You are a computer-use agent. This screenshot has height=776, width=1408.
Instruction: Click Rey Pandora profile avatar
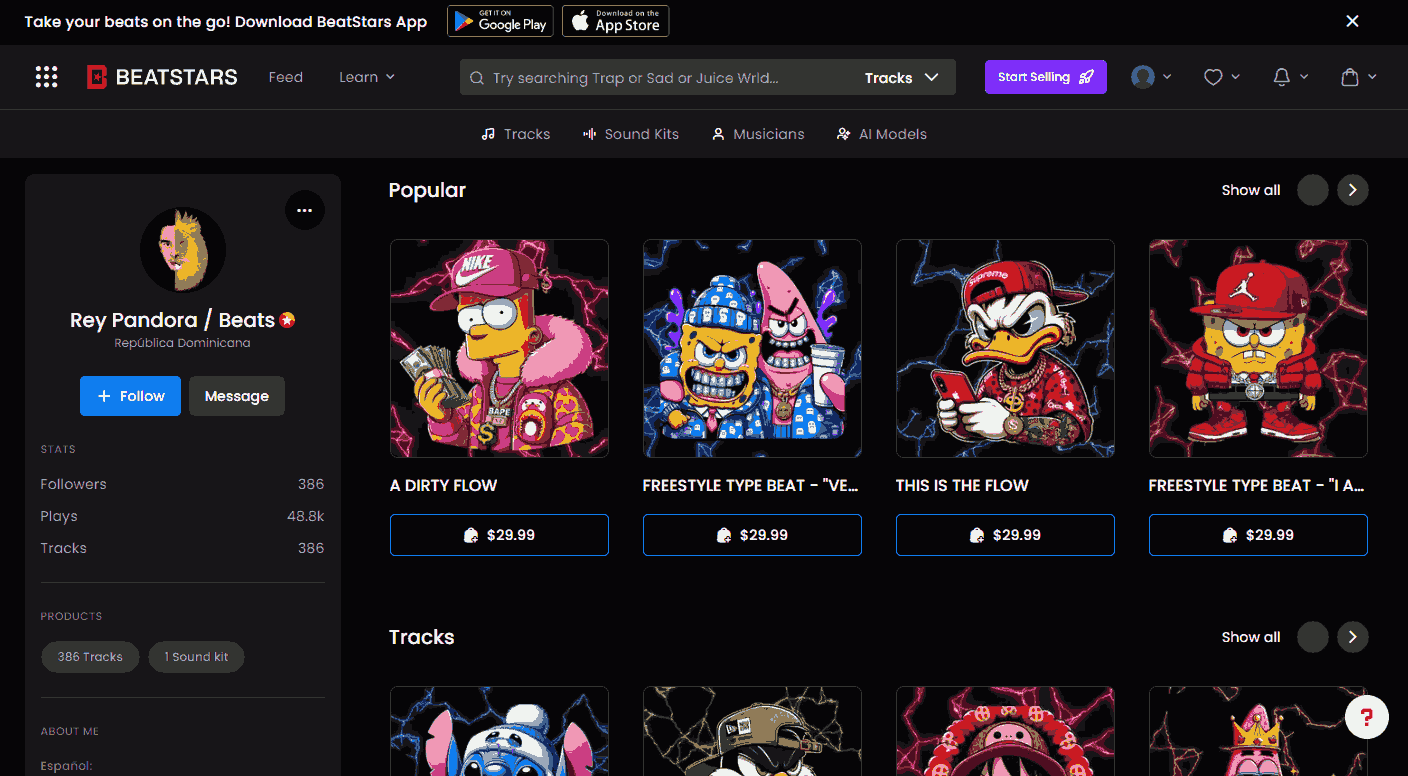coord(183,250)
